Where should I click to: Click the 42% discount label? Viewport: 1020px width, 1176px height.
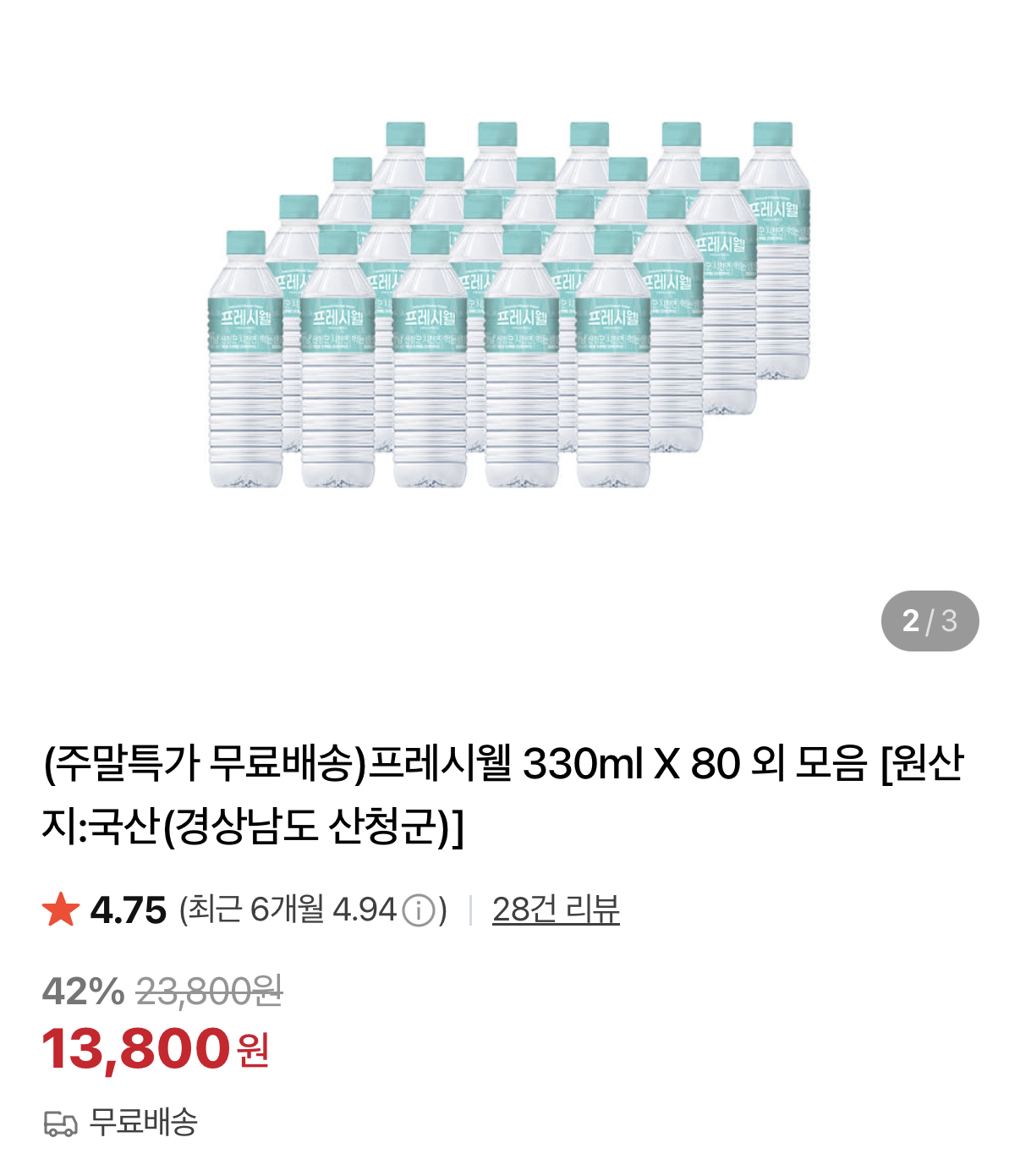[83, 991]
